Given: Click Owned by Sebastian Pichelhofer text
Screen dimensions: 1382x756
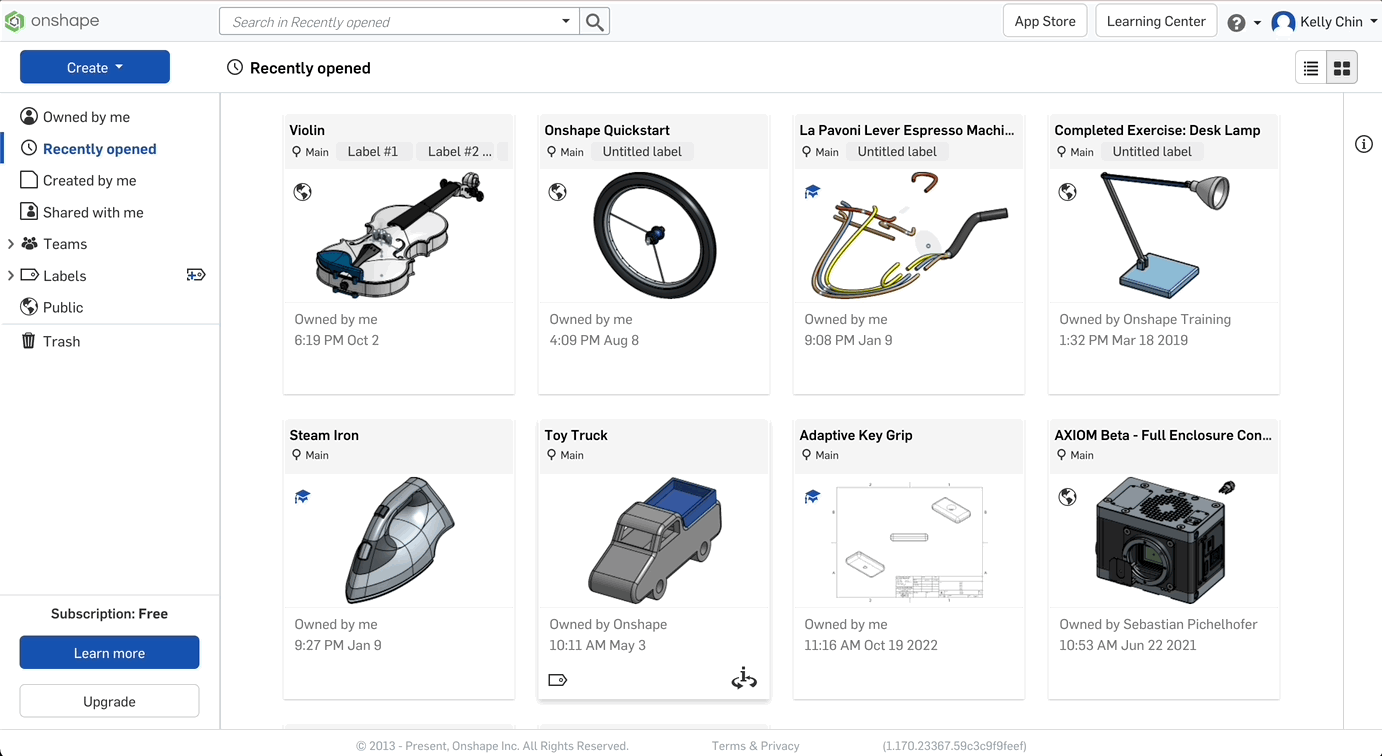Looking at the screenshot, I should point(1158,624).
